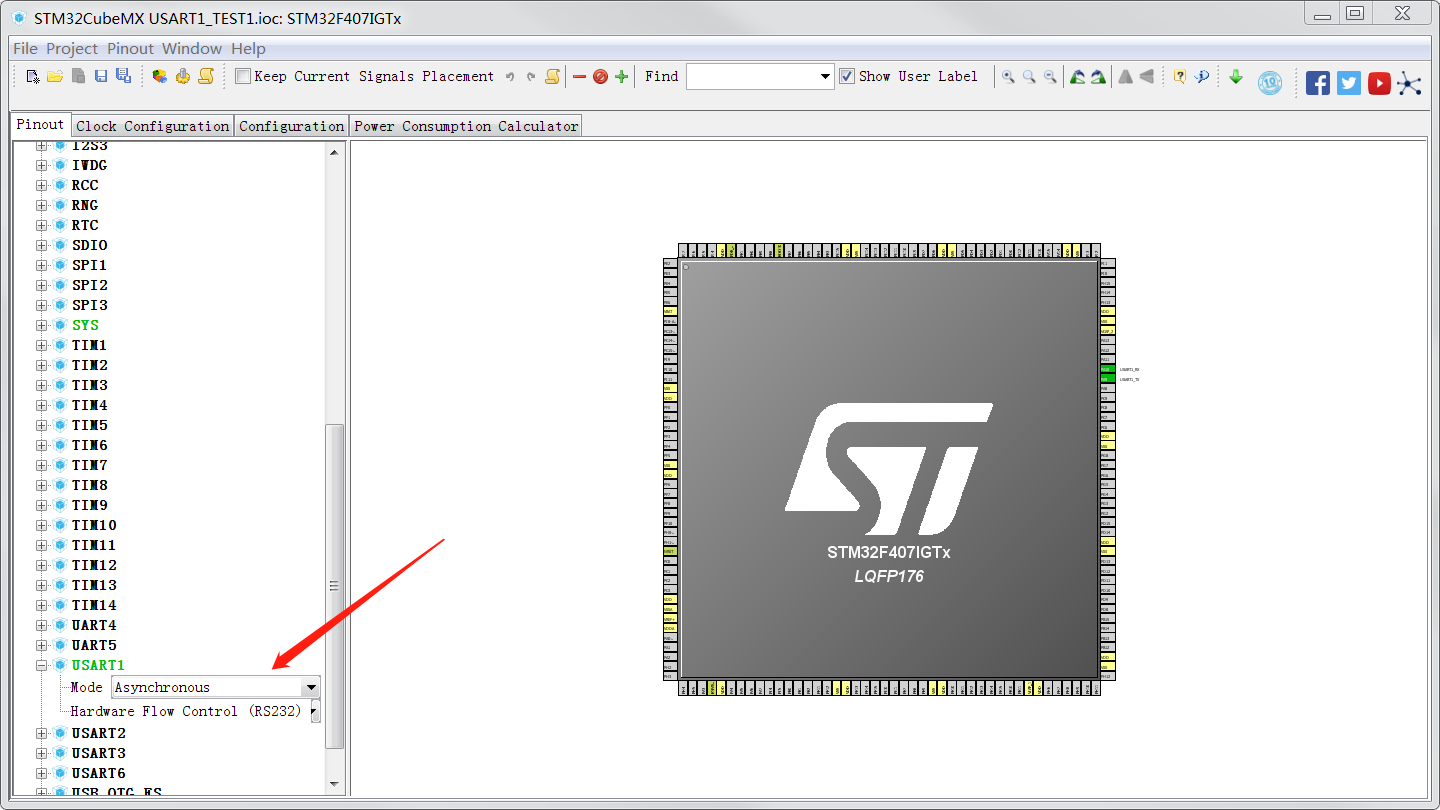The image size is (1440, 810).
Task: Click the Save Project floppy icon
Action: point(100,76)
